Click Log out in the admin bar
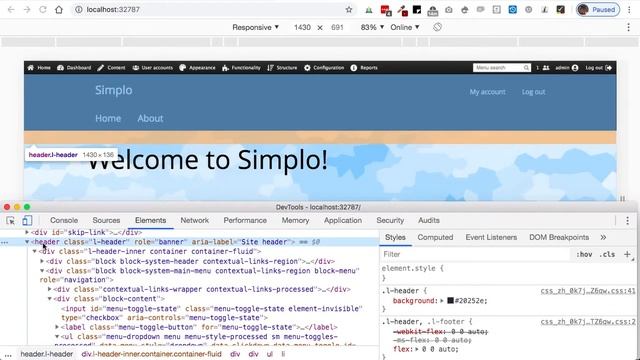The height and width of the screenshot is (360, 640). 598,68
